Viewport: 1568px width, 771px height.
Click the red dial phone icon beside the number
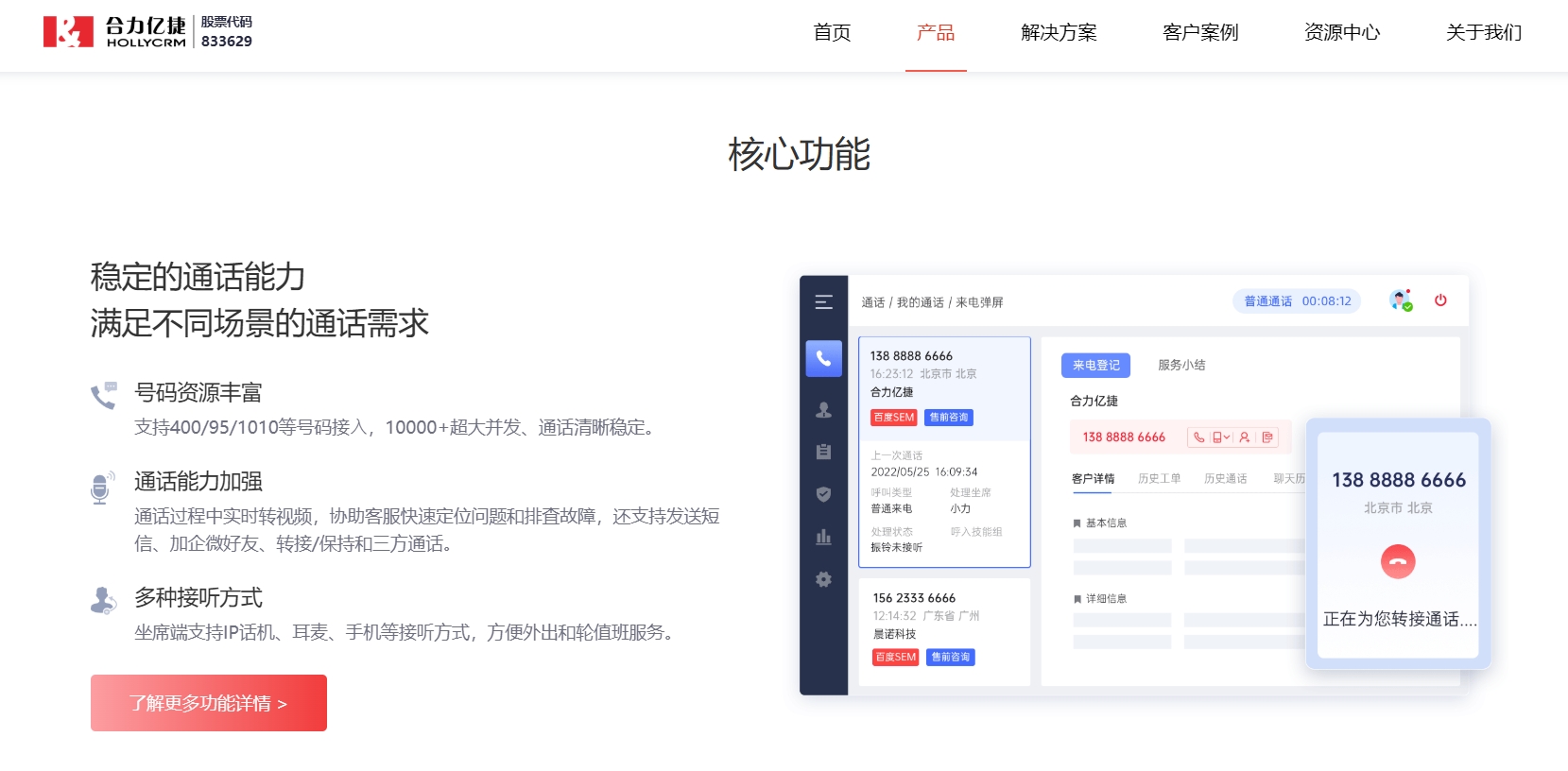pyautogui.click(x=1198, y=437)
